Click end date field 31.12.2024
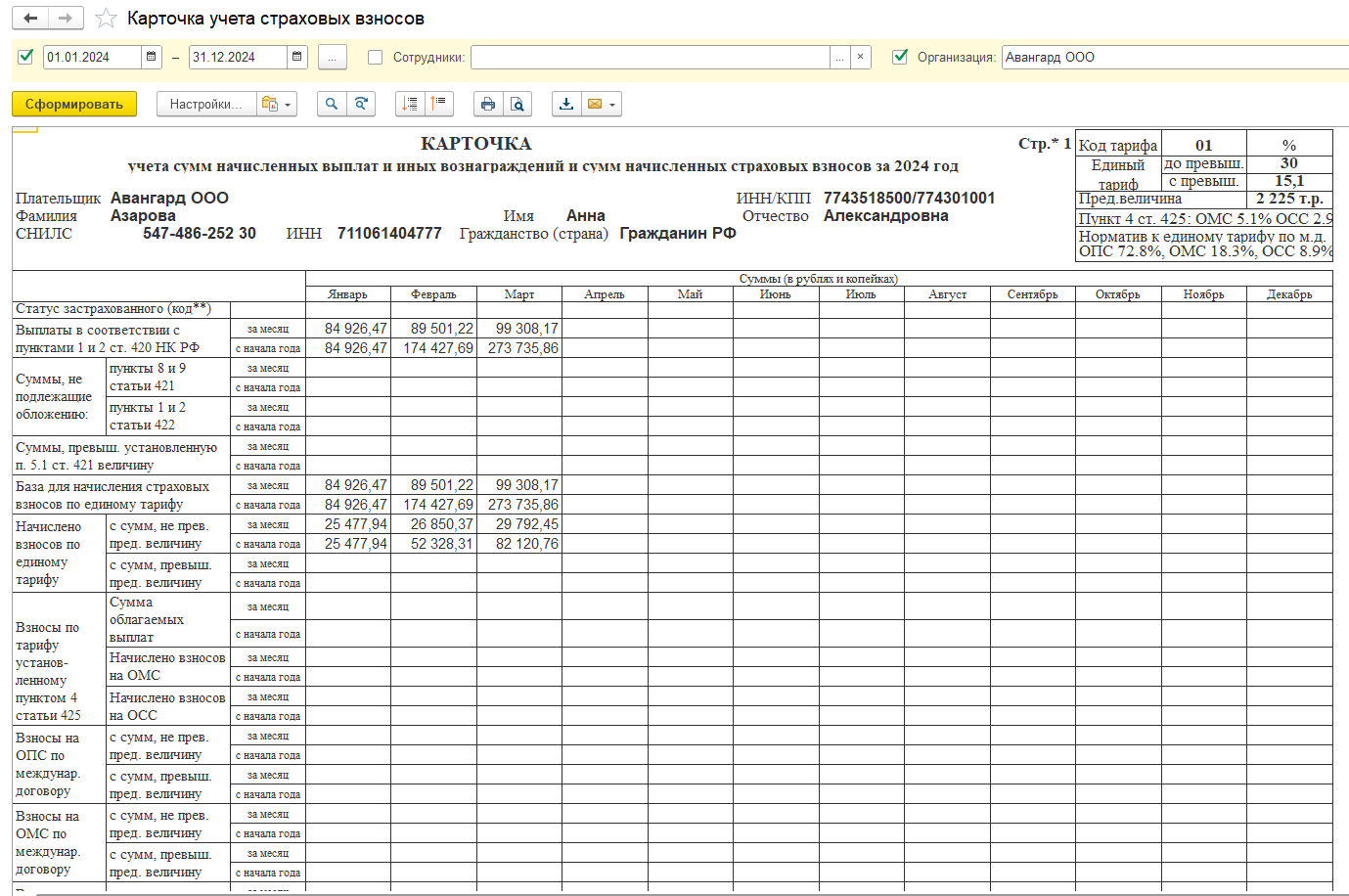The width and height of the screenshot is (1349, 896). pos(239,57)
